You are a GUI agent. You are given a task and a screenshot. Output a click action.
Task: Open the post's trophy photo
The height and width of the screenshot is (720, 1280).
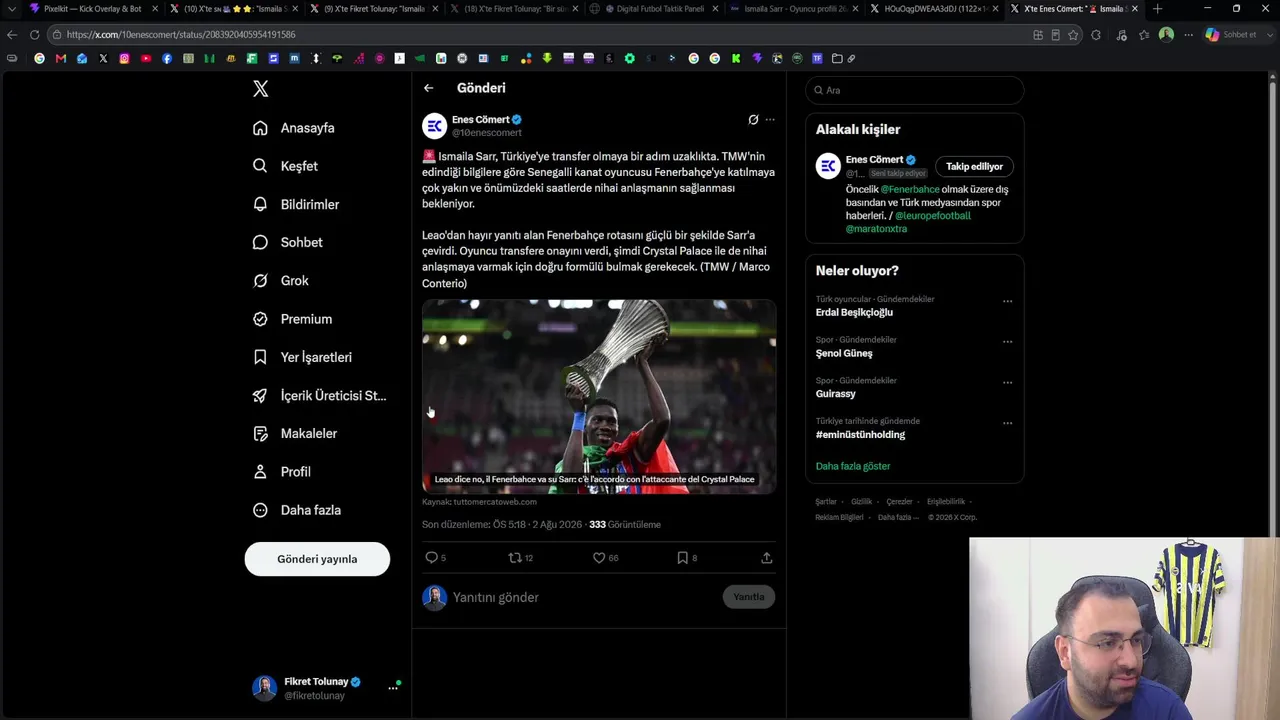coord(599,397)
